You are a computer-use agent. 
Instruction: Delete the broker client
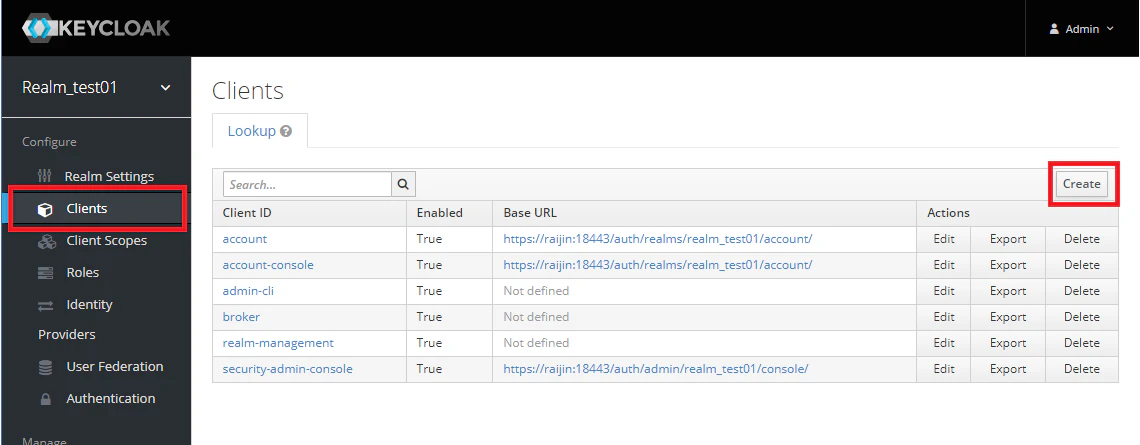(1081, 317)
